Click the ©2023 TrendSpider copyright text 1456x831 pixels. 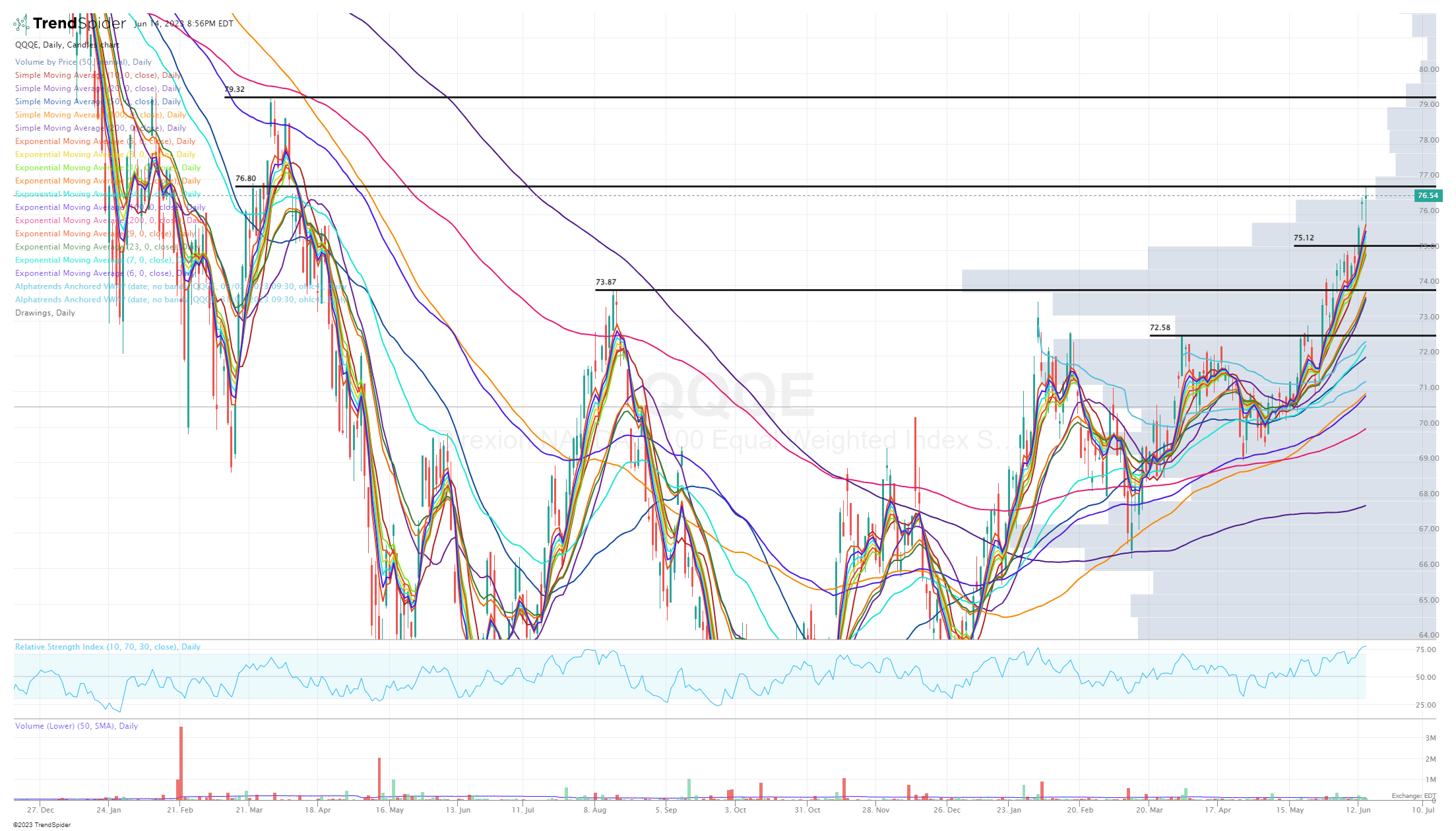tap(42, 825)
